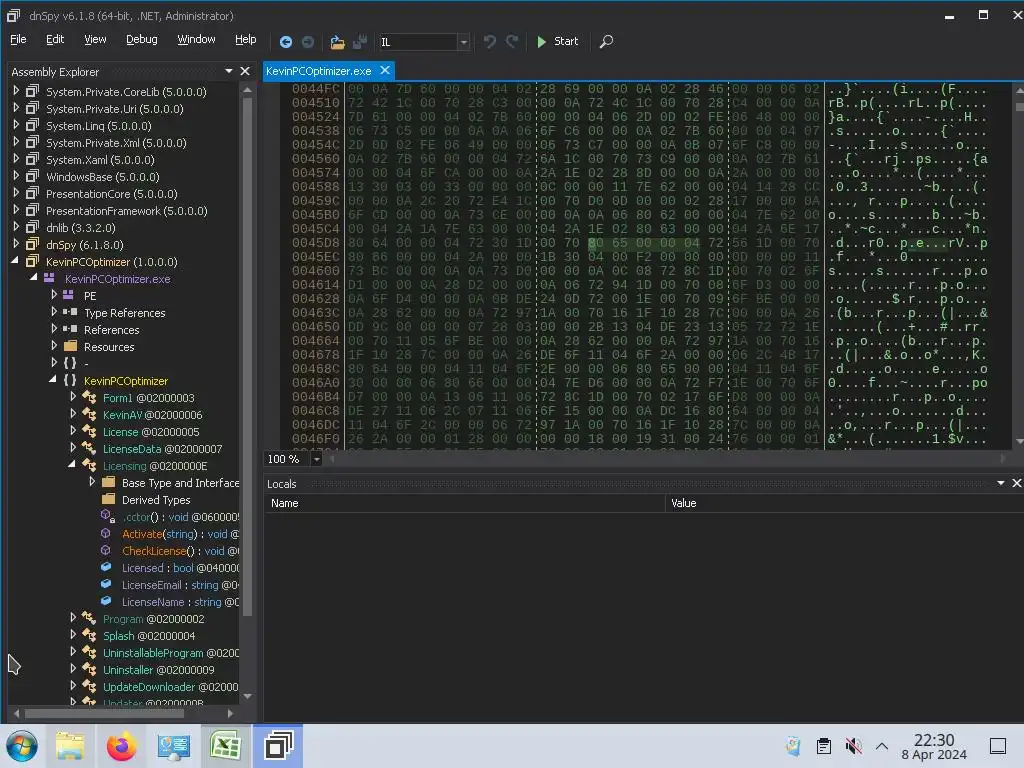Close the Locals panel
The height and width of the screenshot is (768, 1024).
[1016, 483]
